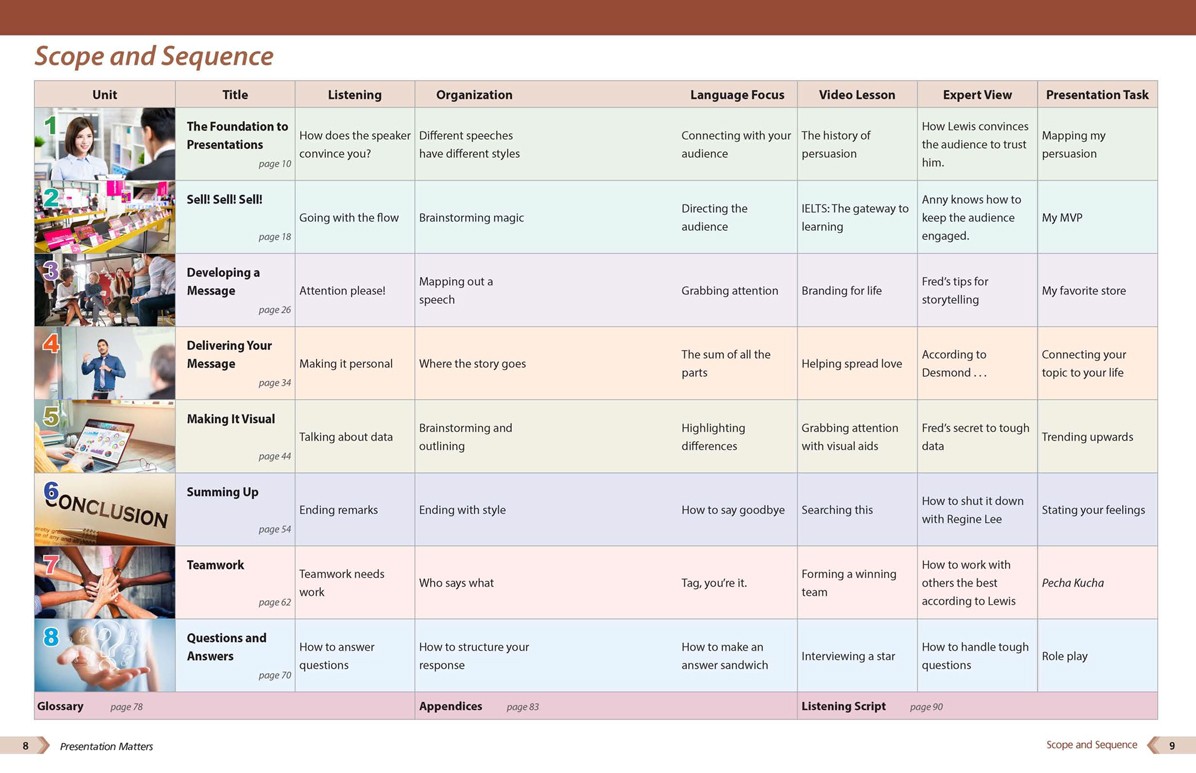Select the Video Lesson column header

coord(856,95)
